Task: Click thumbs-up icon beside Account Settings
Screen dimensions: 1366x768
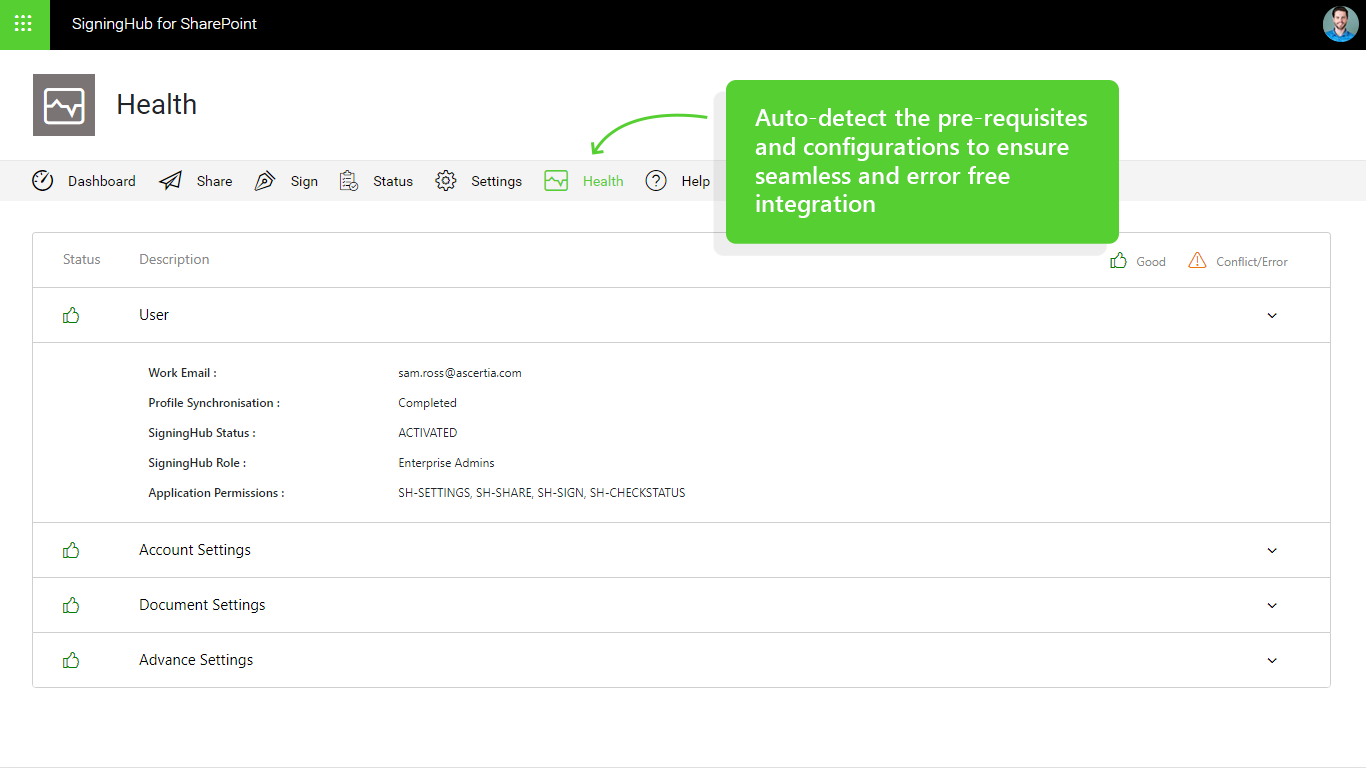Action: [x=71, y=550]
